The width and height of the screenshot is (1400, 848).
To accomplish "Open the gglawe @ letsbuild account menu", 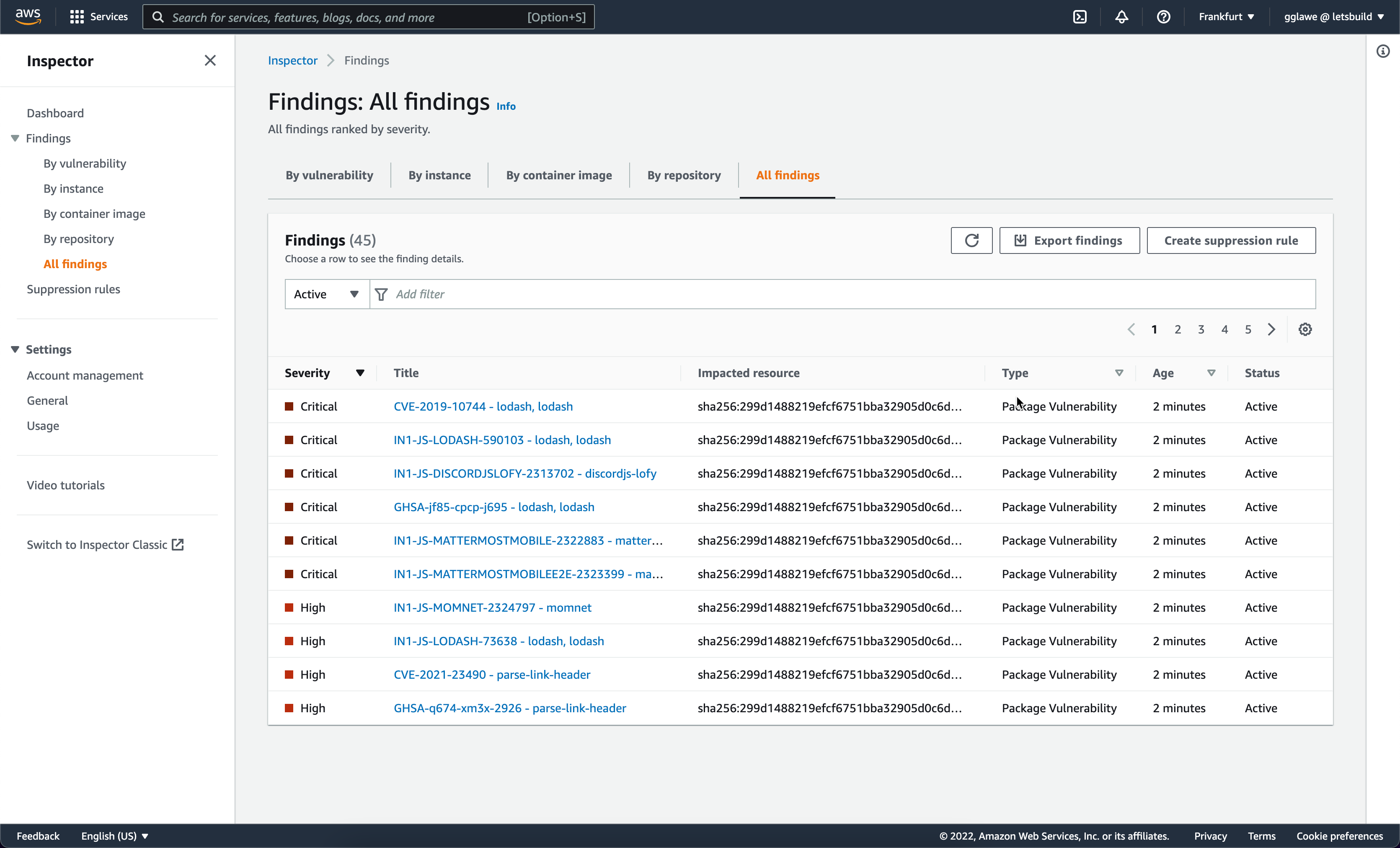I will click(1333, 17).
